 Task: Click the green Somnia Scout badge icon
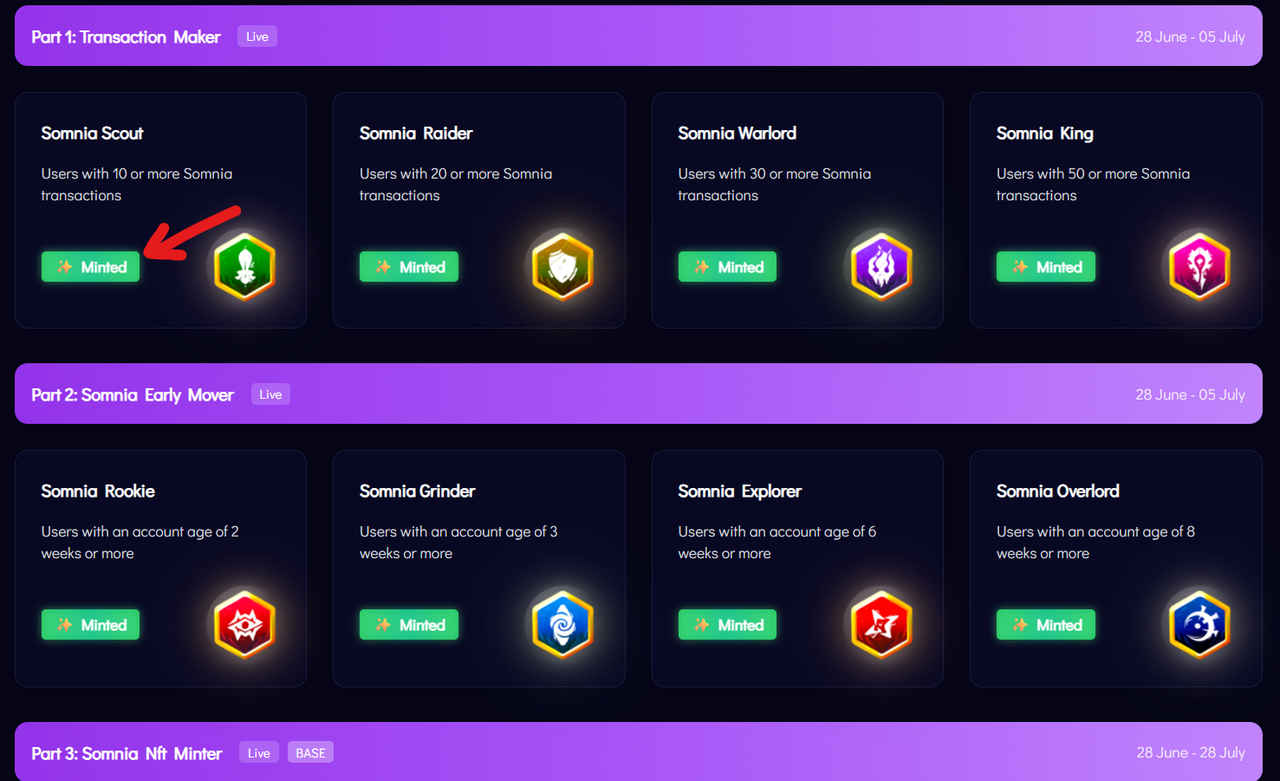pyautogui.click(x=244, y=267)
